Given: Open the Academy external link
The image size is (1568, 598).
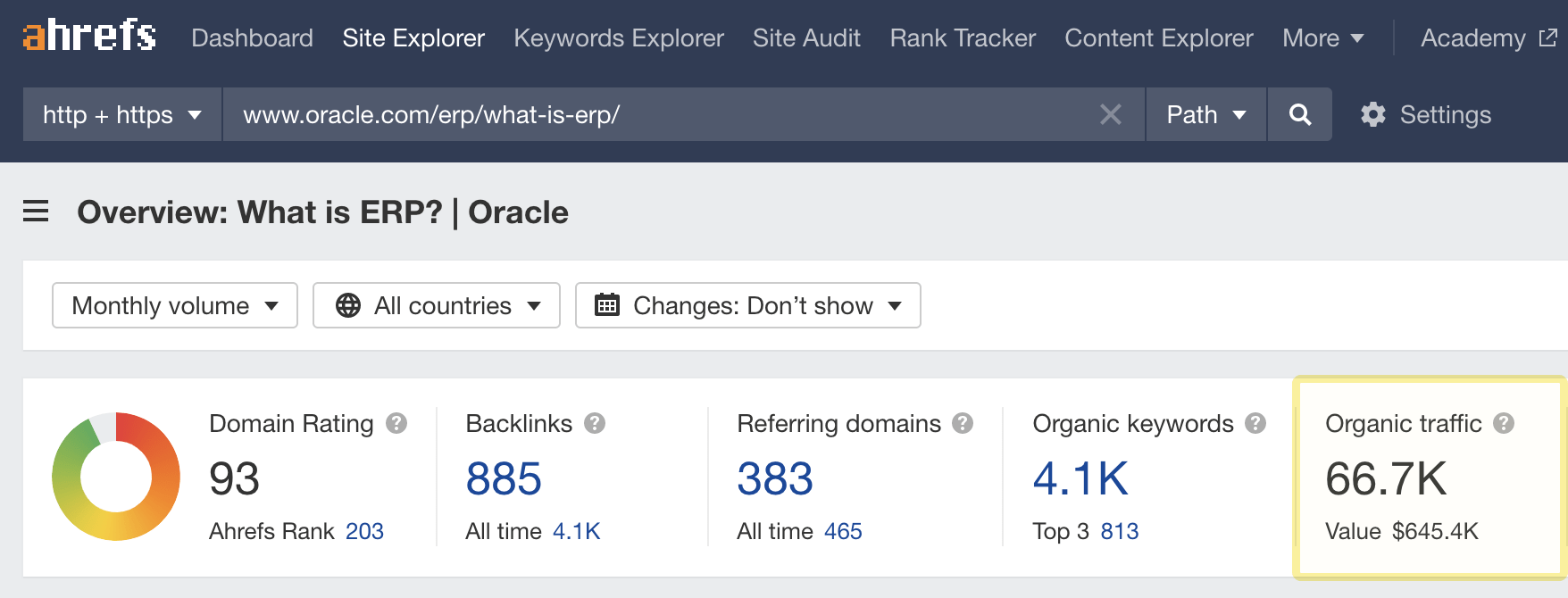Looking at the screenshot, I should [1488, 37].
